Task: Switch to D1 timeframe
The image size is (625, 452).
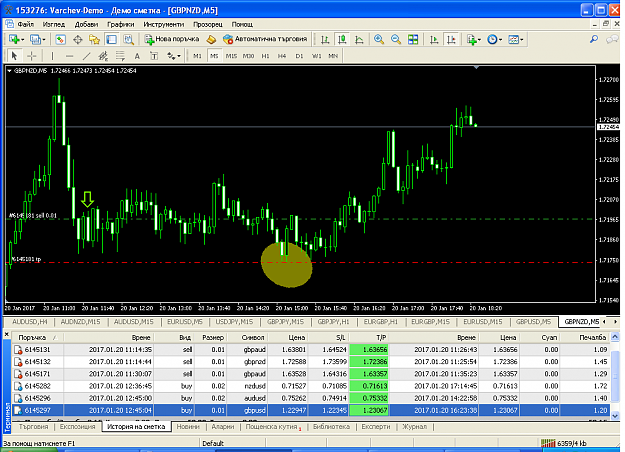Action: click(x=299, y=56)
